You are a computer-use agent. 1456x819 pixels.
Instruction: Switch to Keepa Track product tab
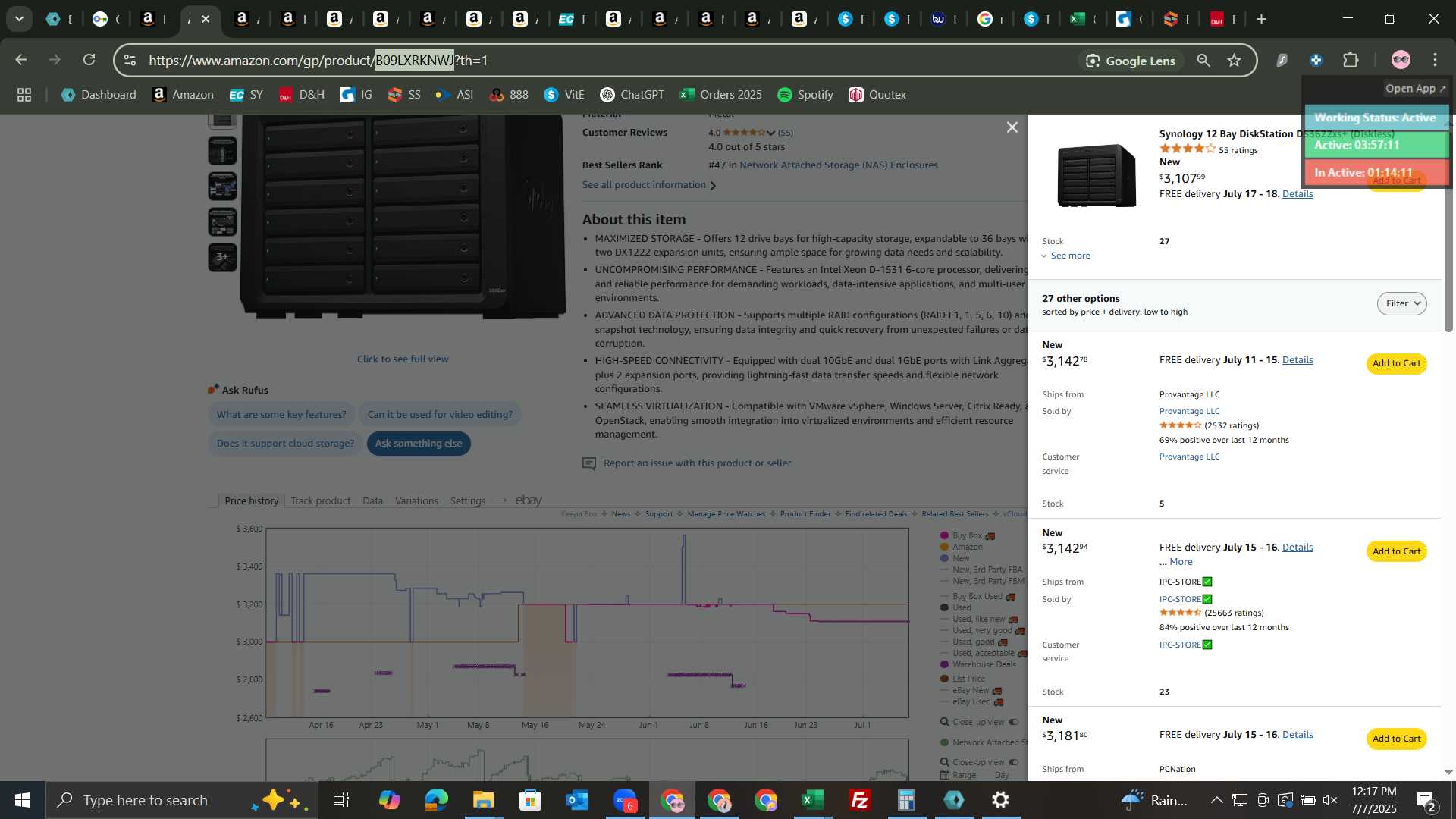320,501
